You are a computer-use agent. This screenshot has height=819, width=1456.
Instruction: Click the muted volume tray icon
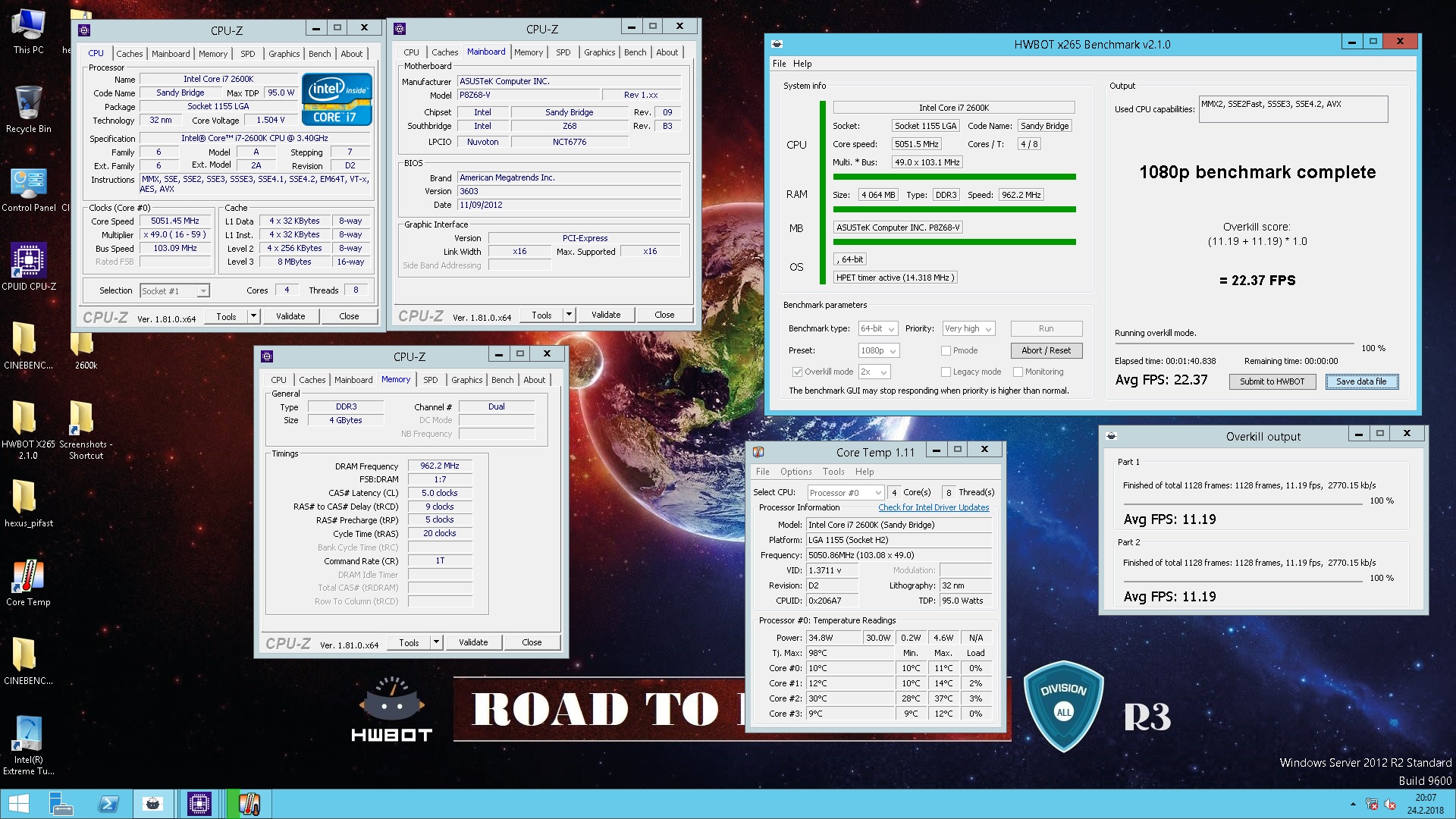[x=1391, y=805]
